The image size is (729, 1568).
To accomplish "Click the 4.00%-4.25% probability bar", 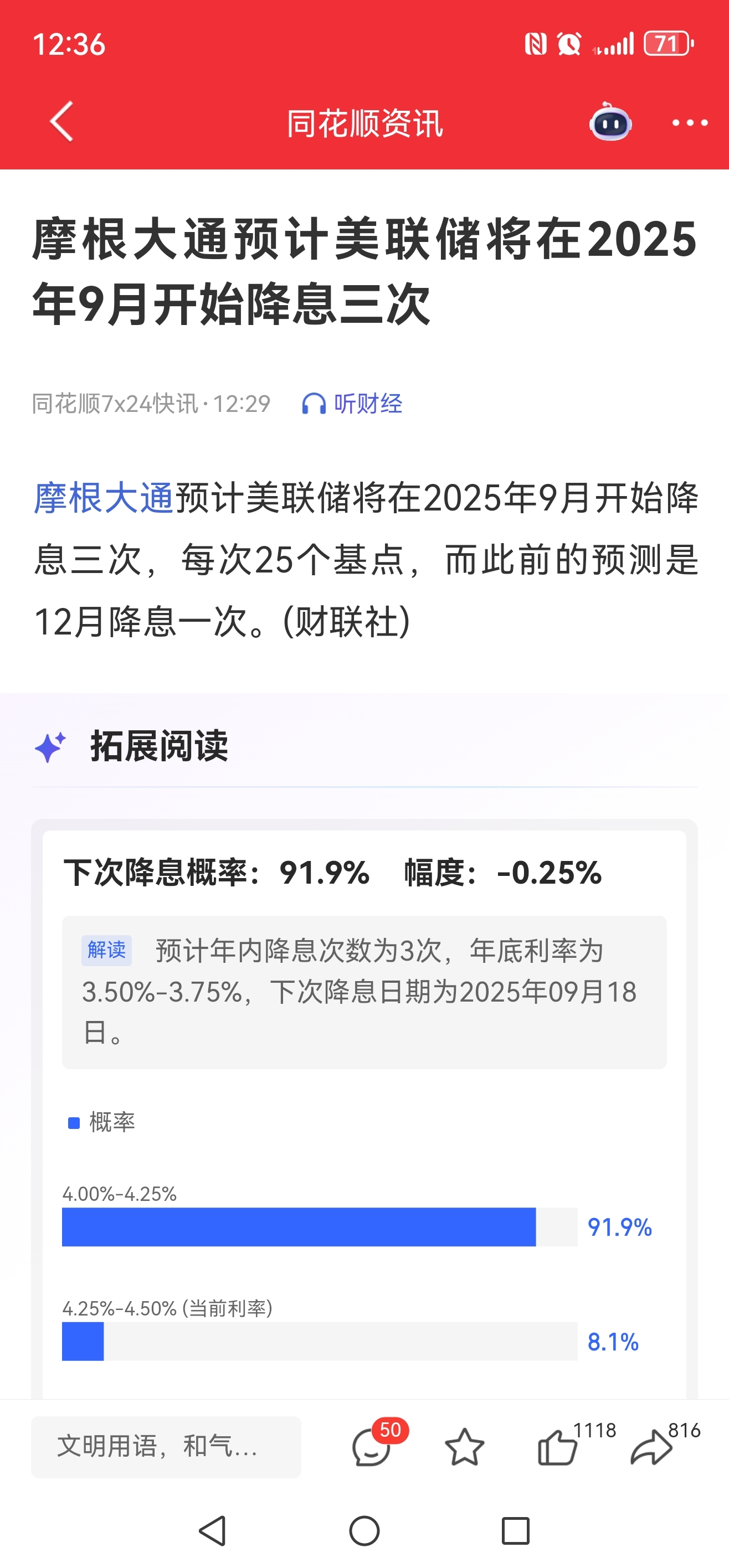I will coord(320,1227).
